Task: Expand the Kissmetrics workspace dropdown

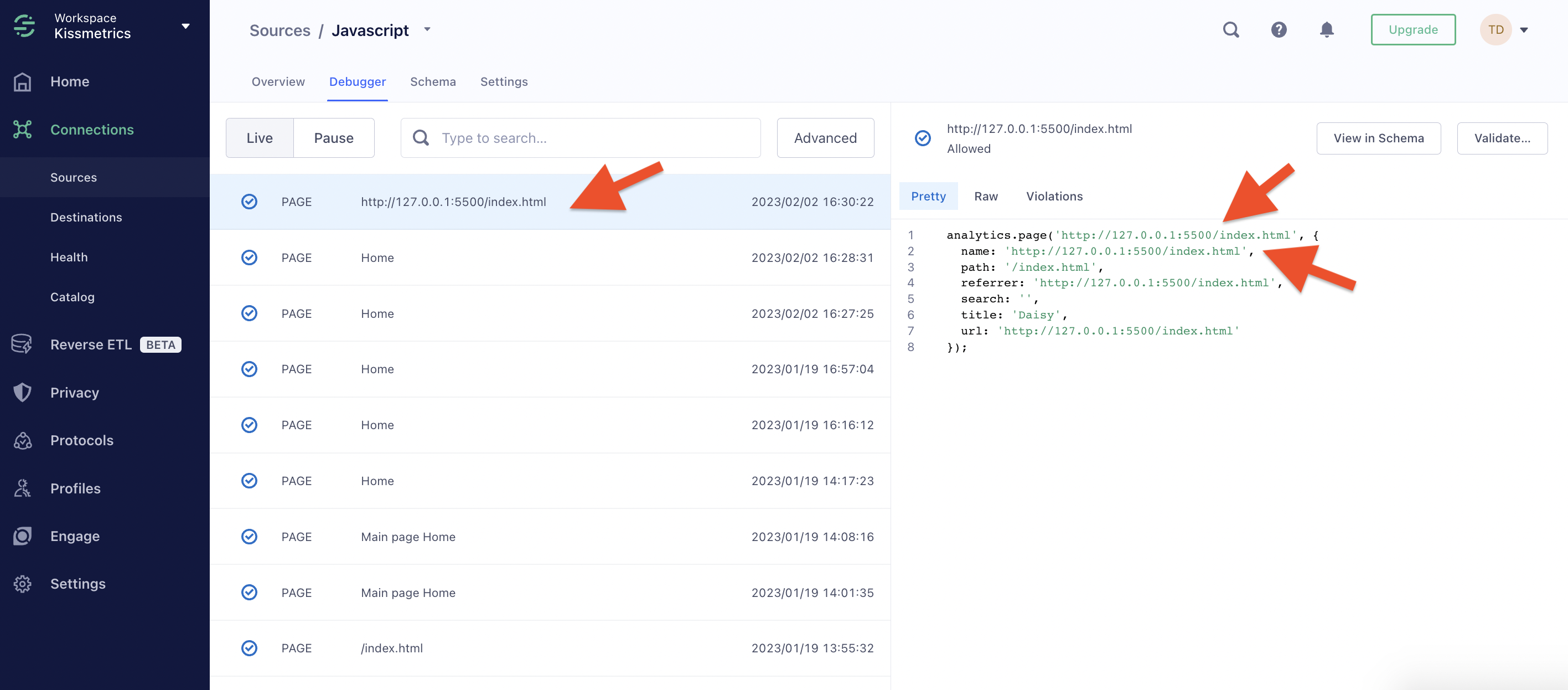Action: tap(185, 25)
